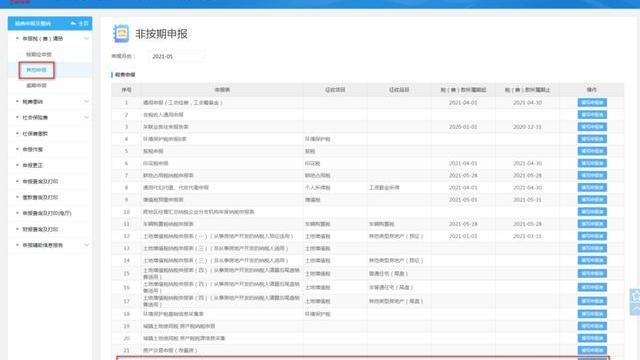Viewport: 640px width, 360px height.
Task: Click the blue action button for row 21
Action: (592, 350)
